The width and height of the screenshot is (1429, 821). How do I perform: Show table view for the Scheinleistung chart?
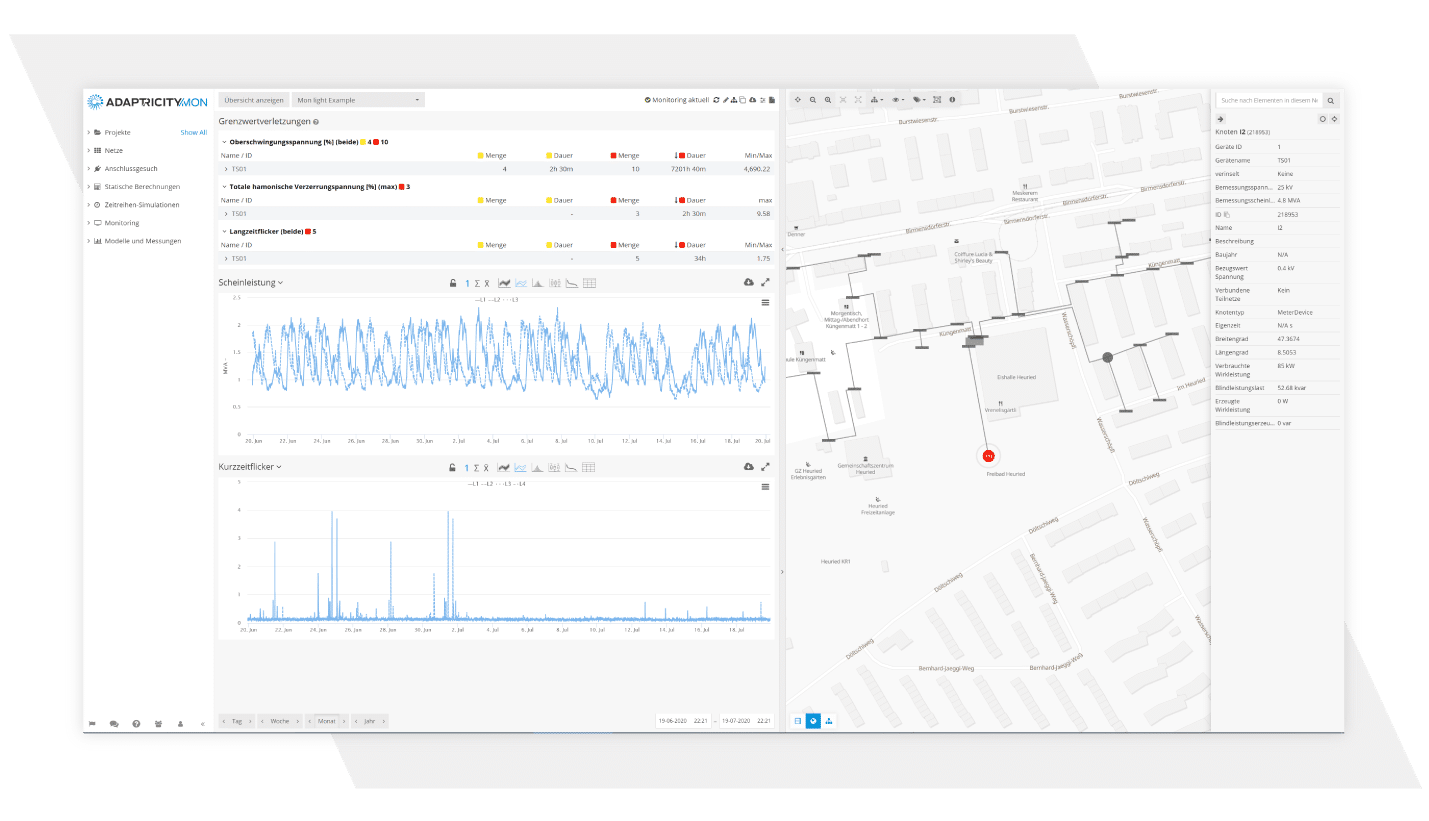(589, 283)
